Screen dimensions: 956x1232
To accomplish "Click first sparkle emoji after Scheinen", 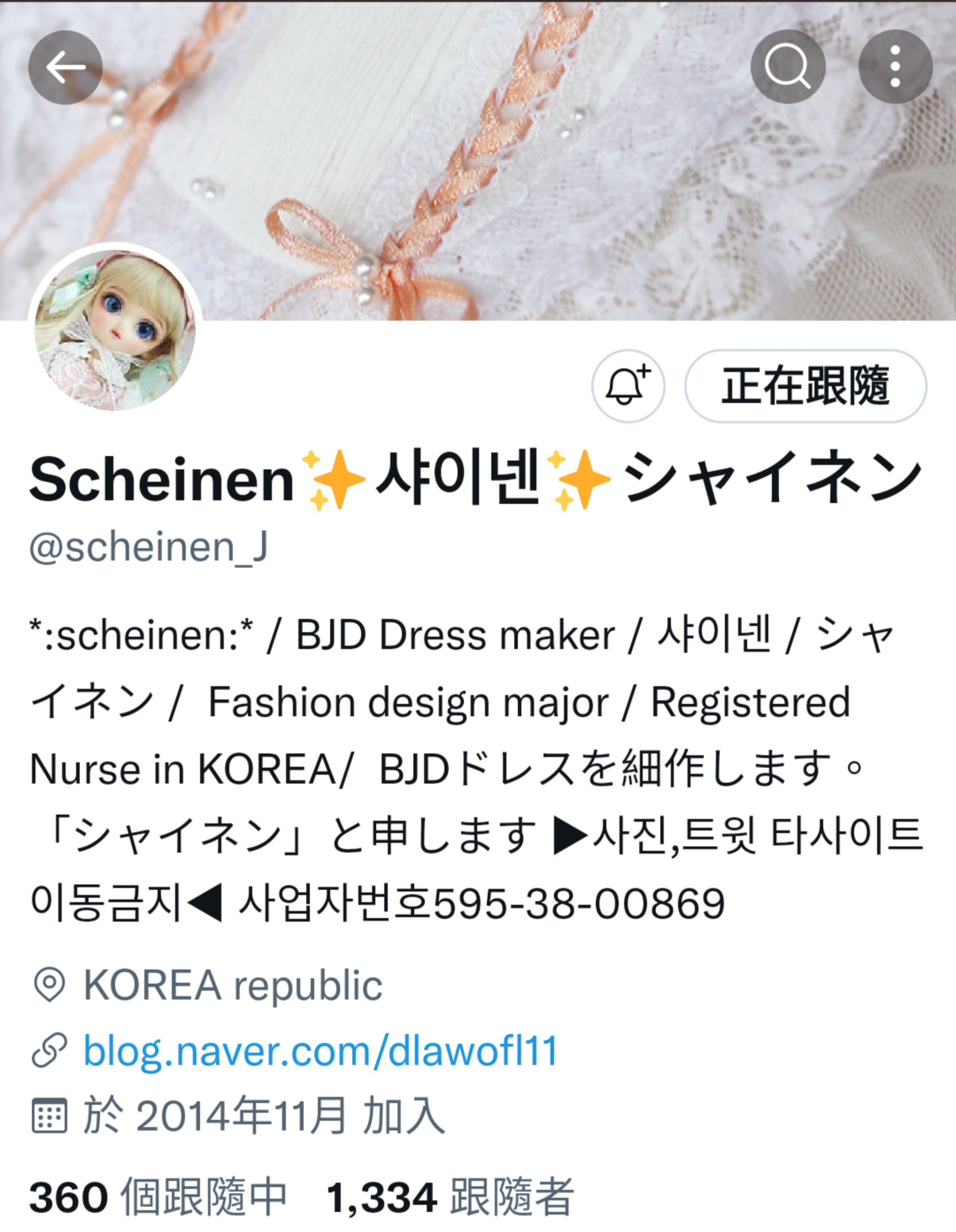I will click(334, 480).
